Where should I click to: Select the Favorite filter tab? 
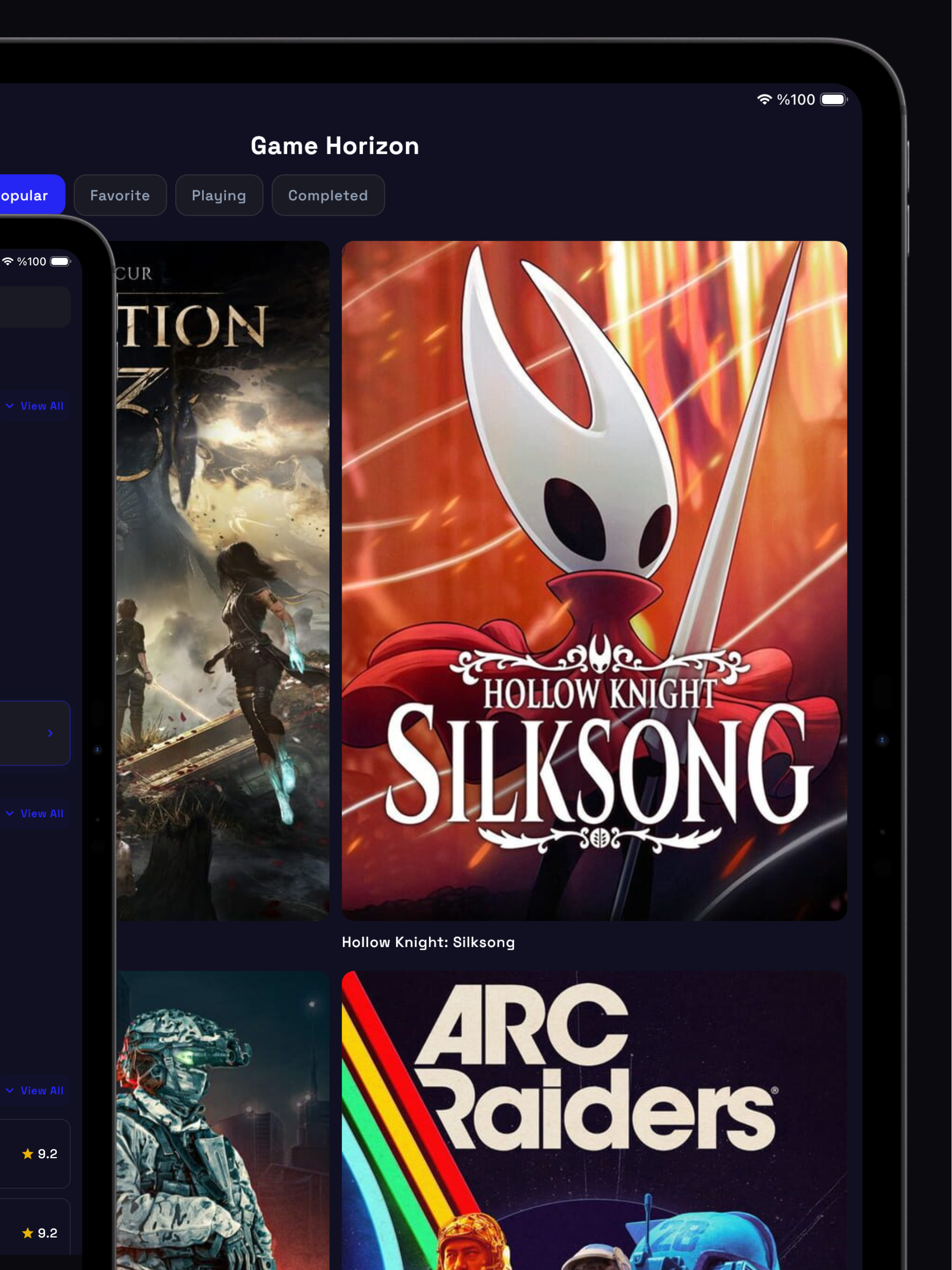[120, 195]
